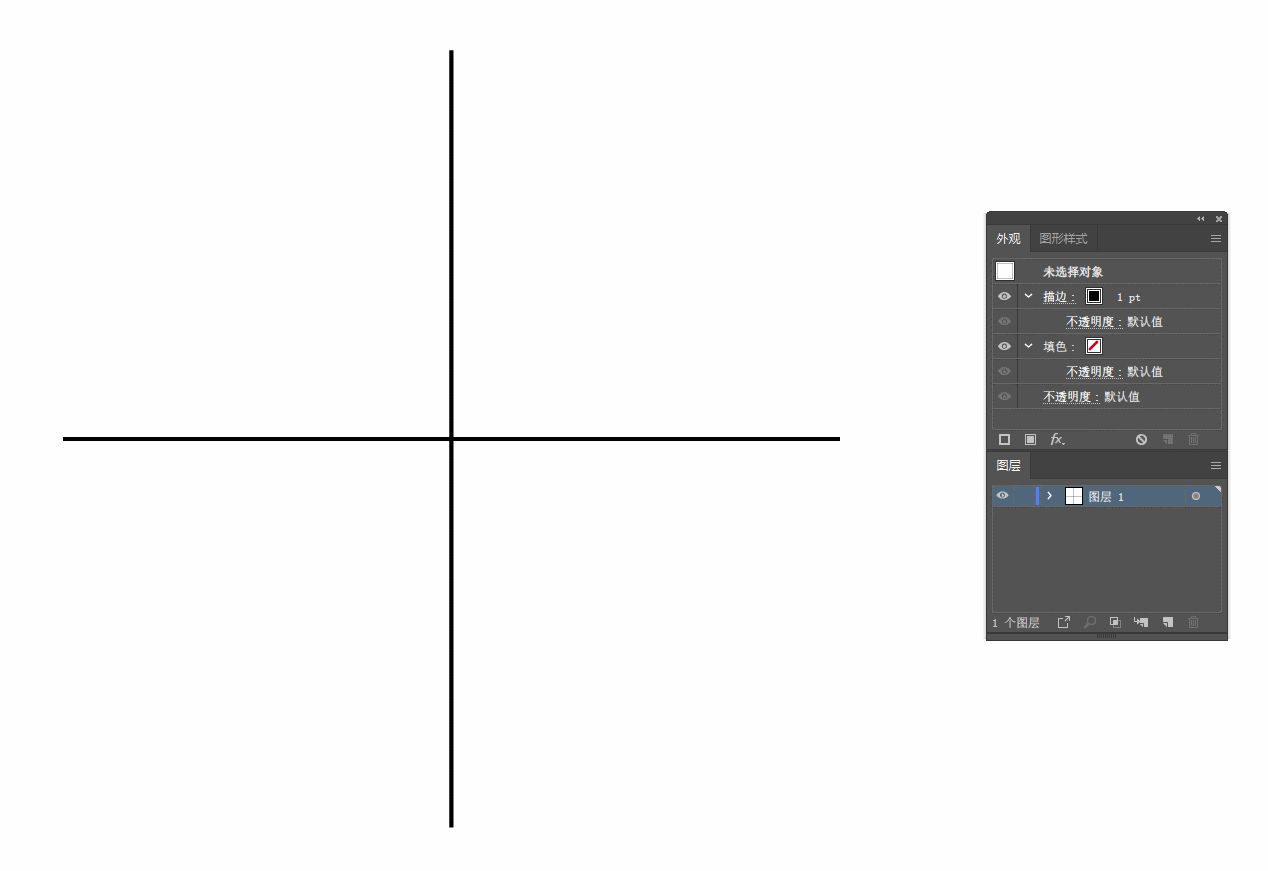Click the Add New Stroke icon

point(1004,439)
